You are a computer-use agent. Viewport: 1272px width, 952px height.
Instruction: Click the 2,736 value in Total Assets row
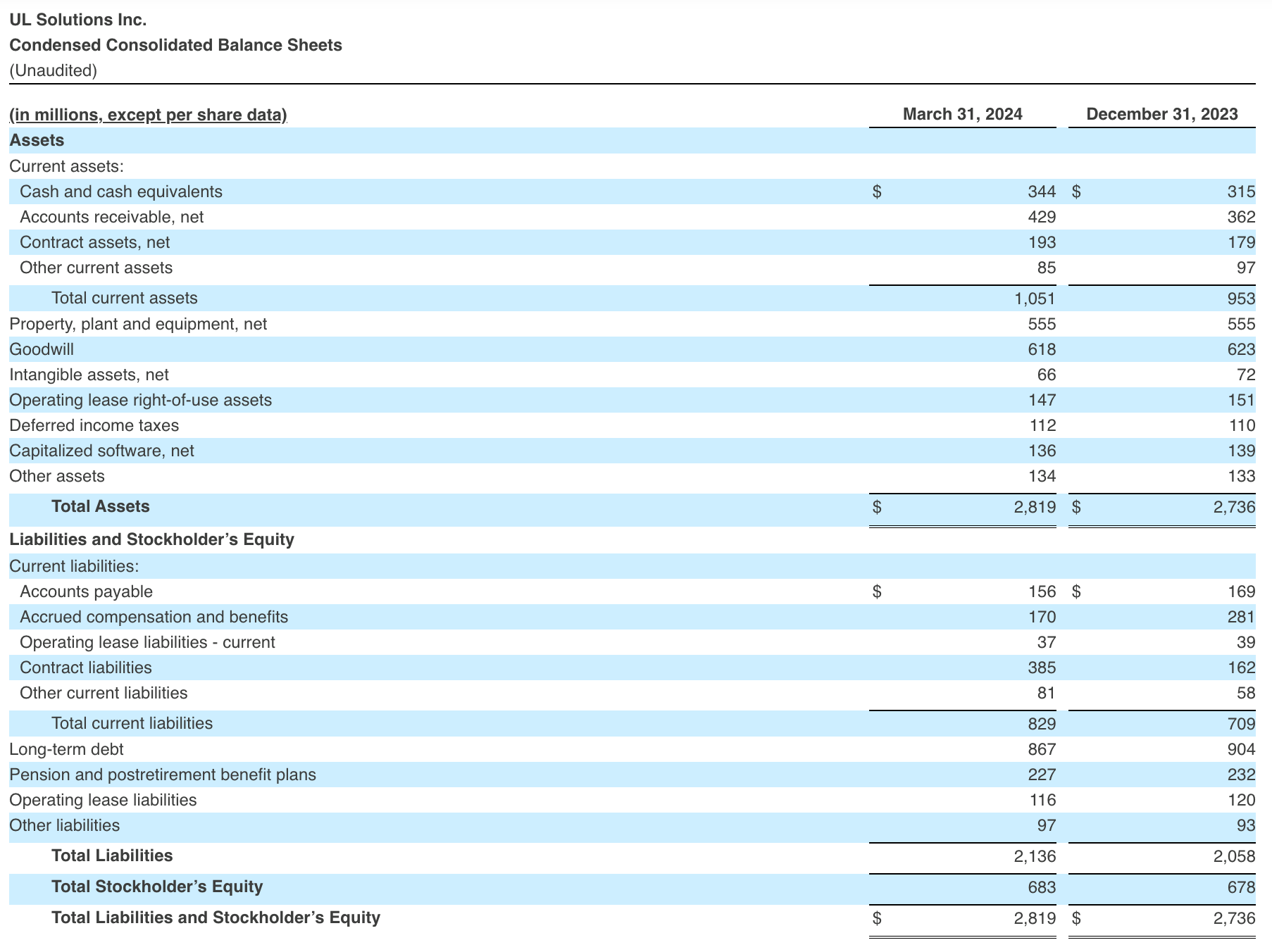pyautogui.click(x=1234, y=507)
